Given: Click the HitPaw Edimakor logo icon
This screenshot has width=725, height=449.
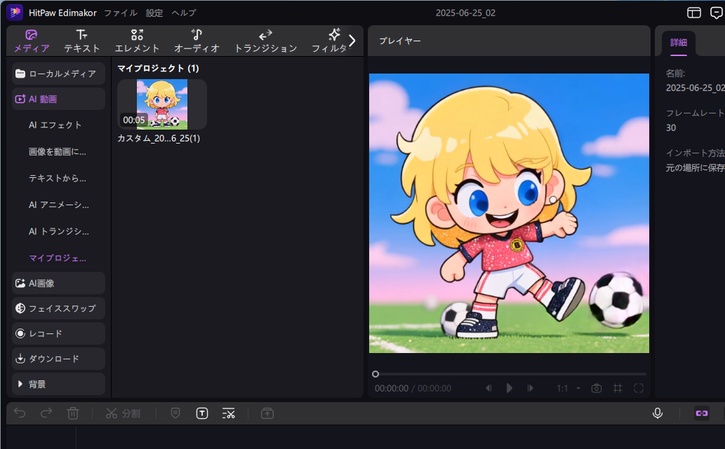Looking at the screenshot, I should pyautogui.click(x=15, y=12).
